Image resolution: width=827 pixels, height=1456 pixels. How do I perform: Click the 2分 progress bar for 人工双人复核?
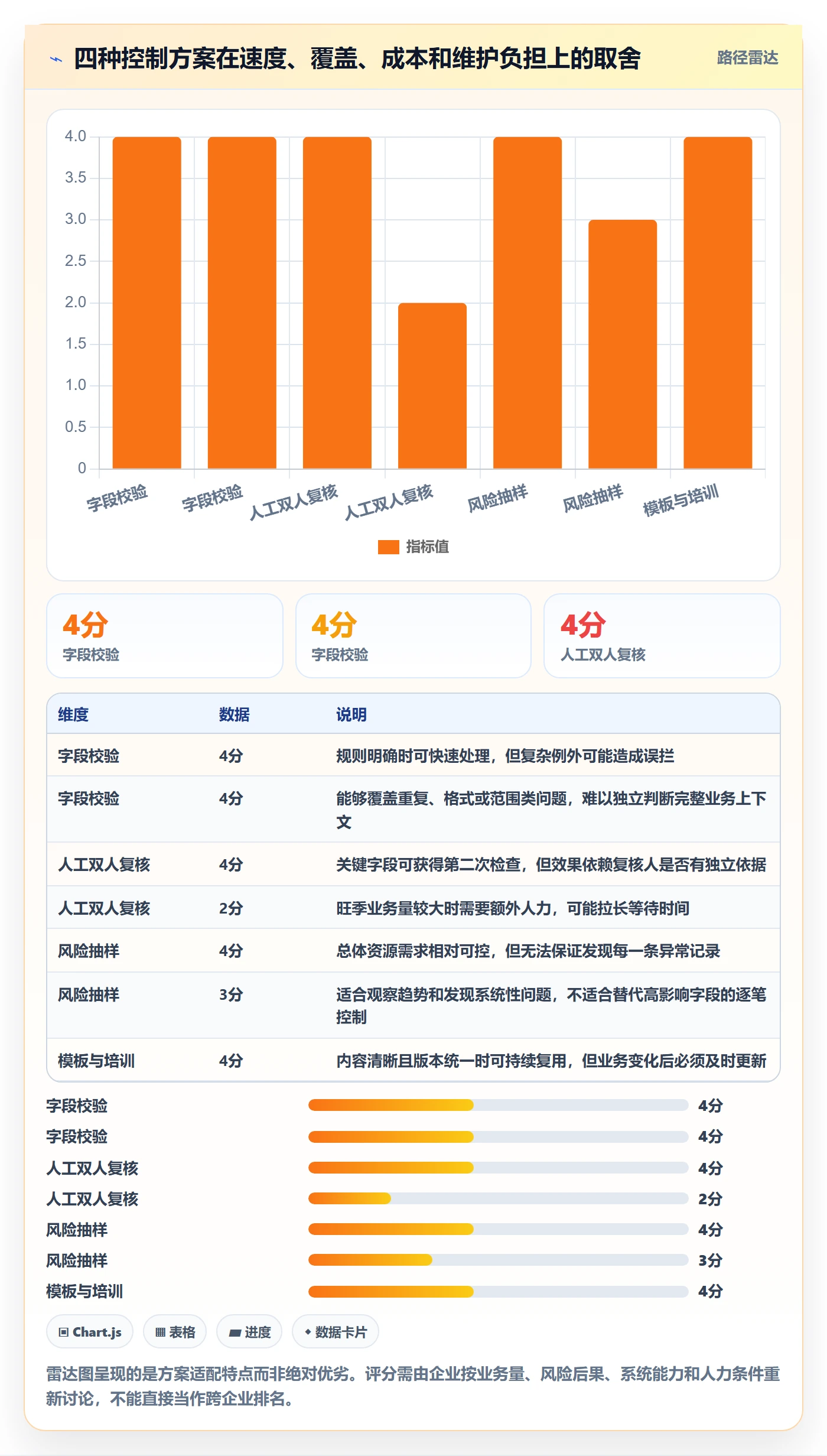498,1198
